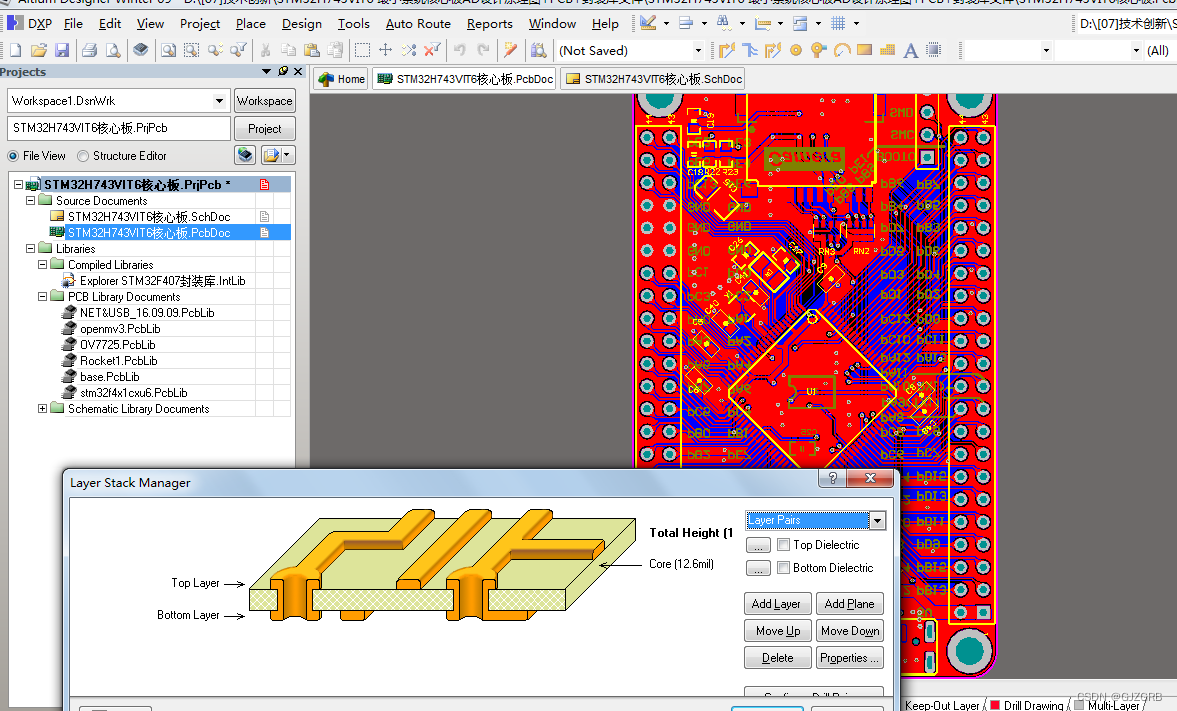Click the Move Up button
The width and height of the screenshot is (1177, 711).
click(778, 631)
